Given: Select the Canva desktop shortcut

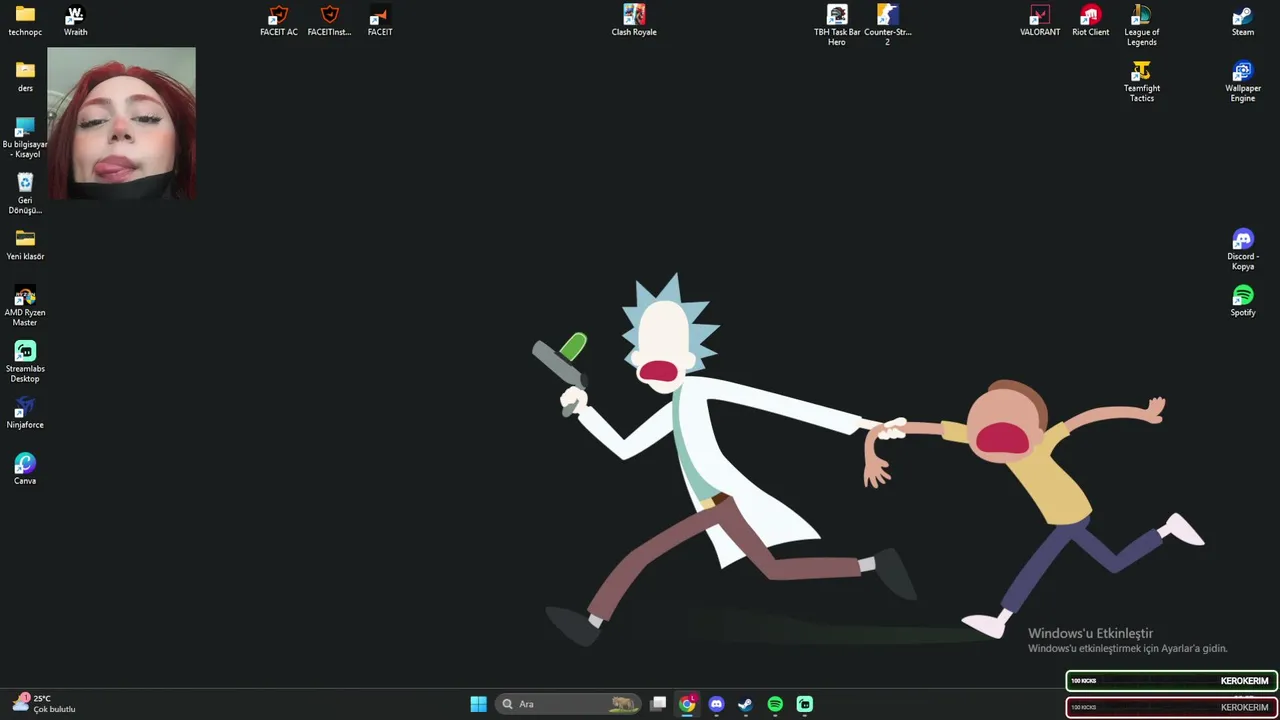Looking at the screenshot, I should tap(25, 469).
